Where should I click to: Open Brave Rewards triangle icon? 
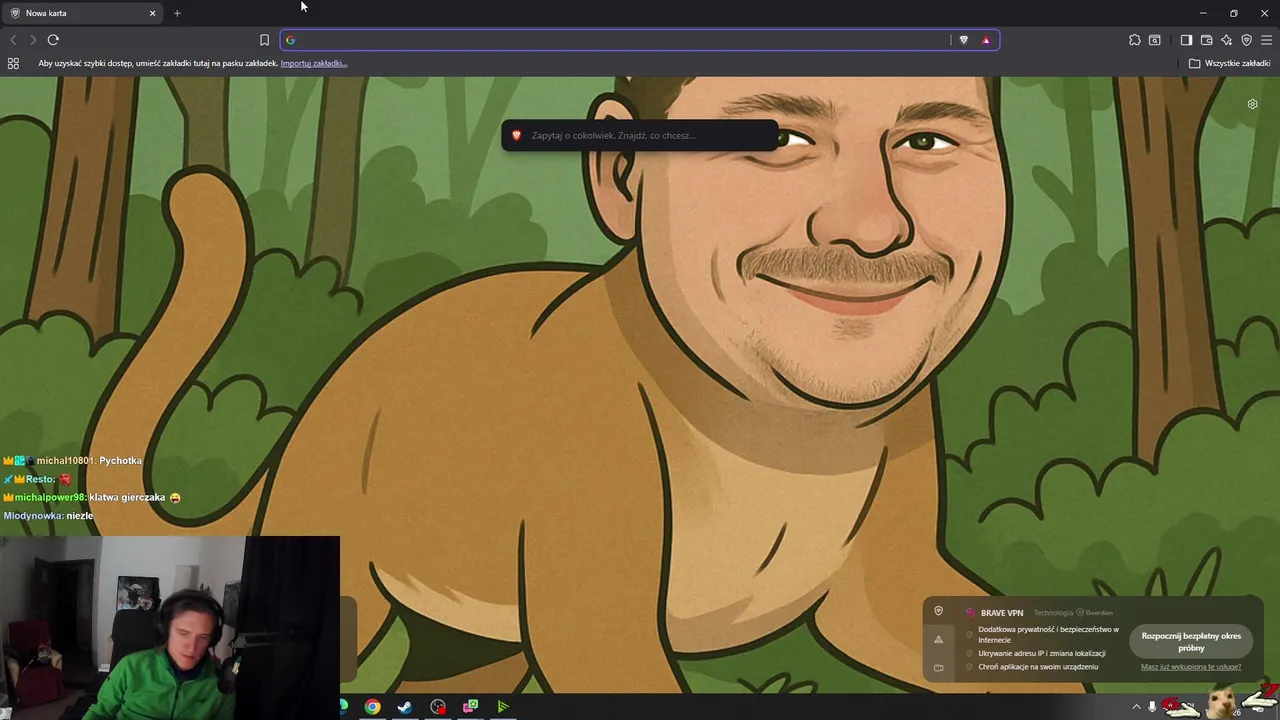click(x=986, y=40)
